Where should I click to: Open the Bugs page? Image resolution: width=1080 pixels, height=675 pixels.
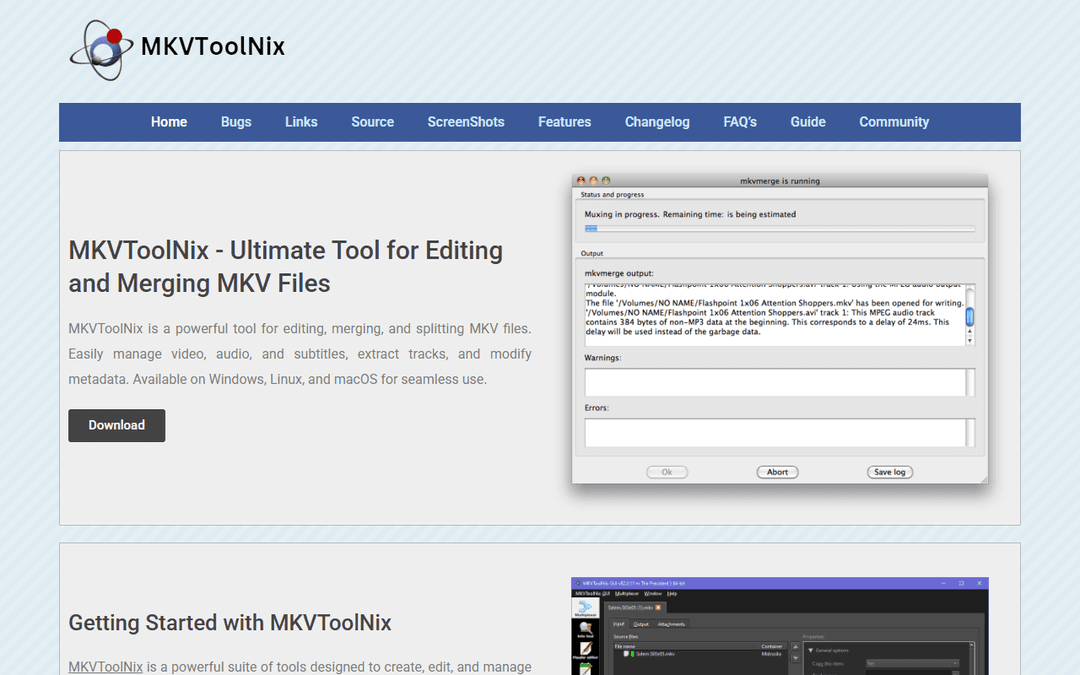pos(236,122)
